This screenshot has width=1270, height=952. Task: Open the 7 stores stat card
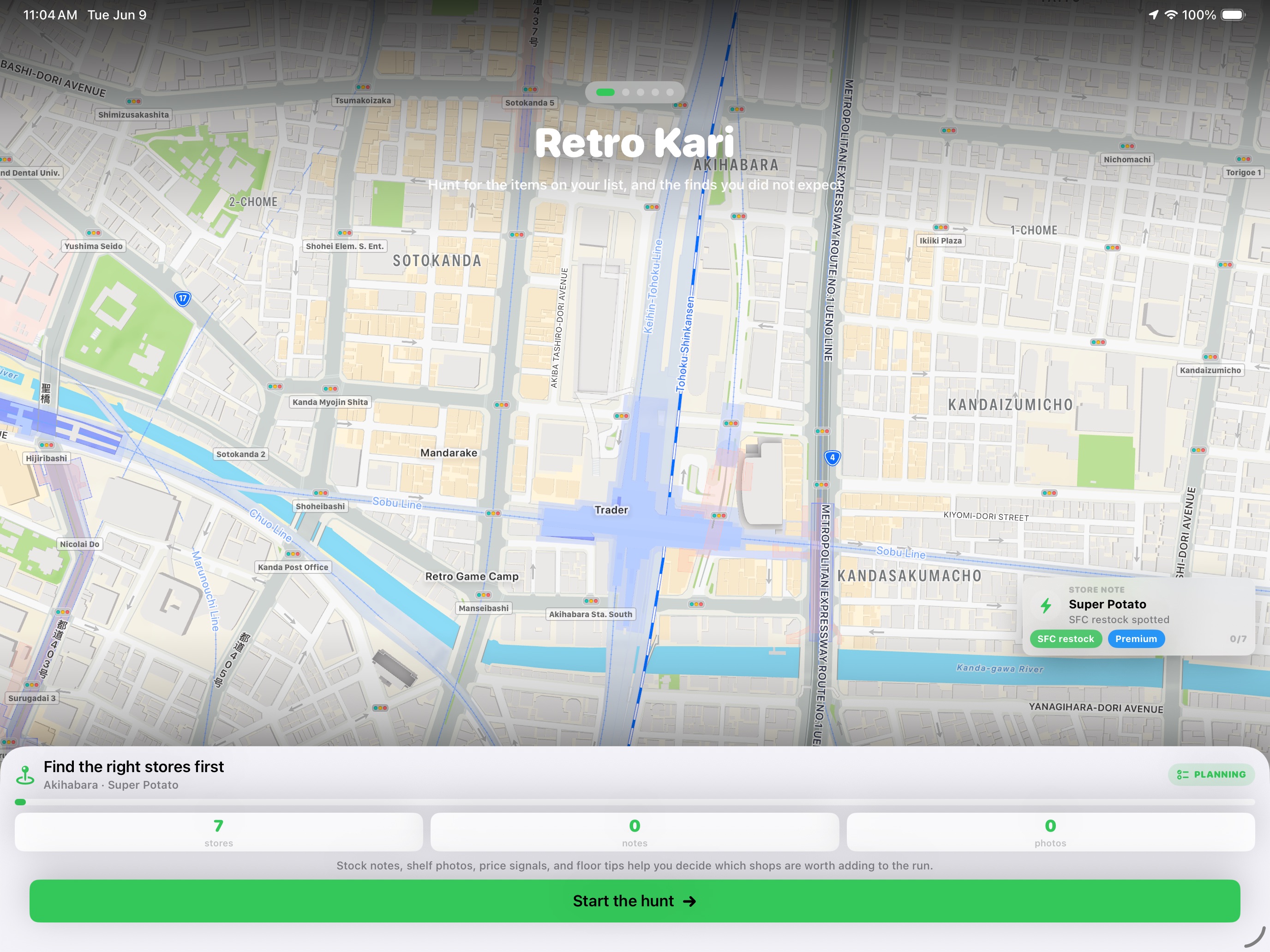pyautogui.click(x=219, y=832)
